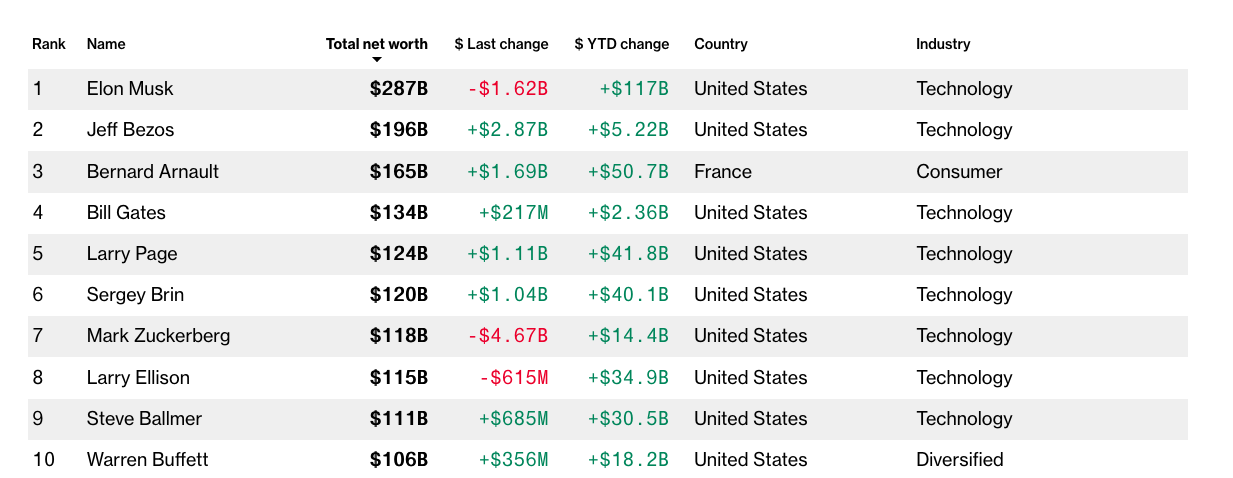Image resolution: width=1233 pixels, height=478 pixels.
Task: Sort table by Rank column header
Action: (49, 44)
